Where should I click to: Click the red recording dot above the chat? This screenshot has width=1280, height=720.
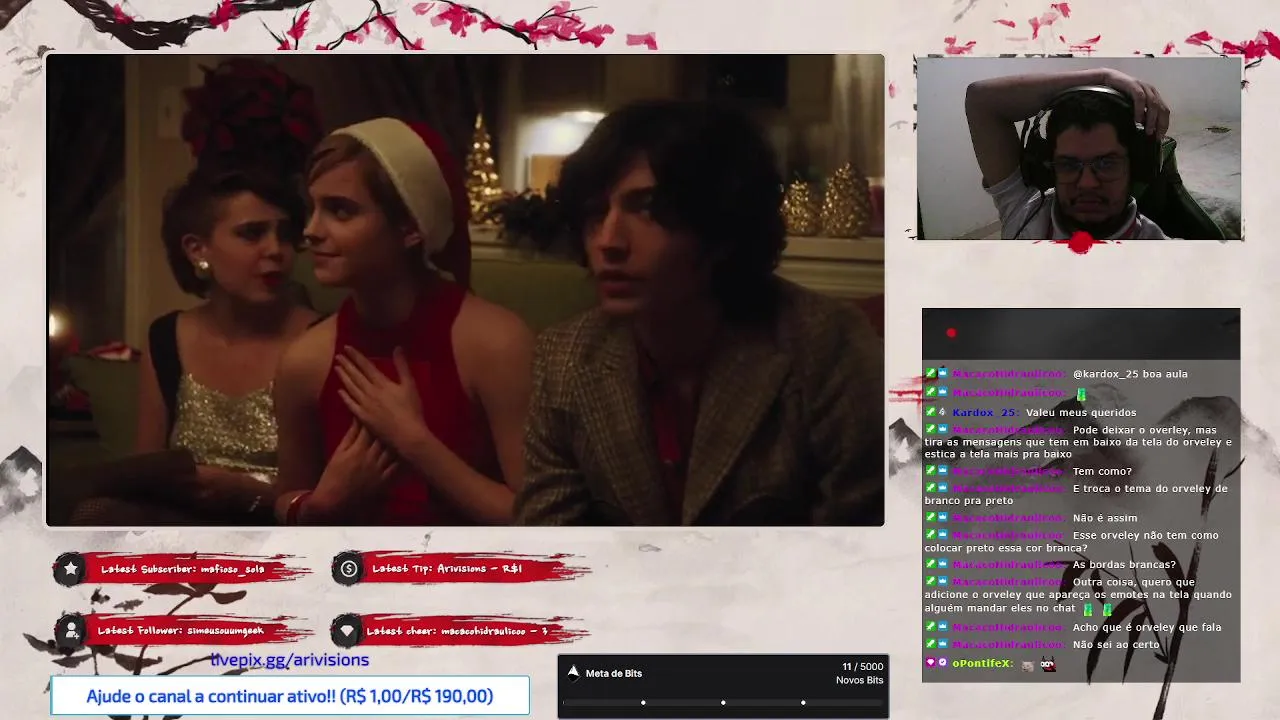tap(951, 333)
